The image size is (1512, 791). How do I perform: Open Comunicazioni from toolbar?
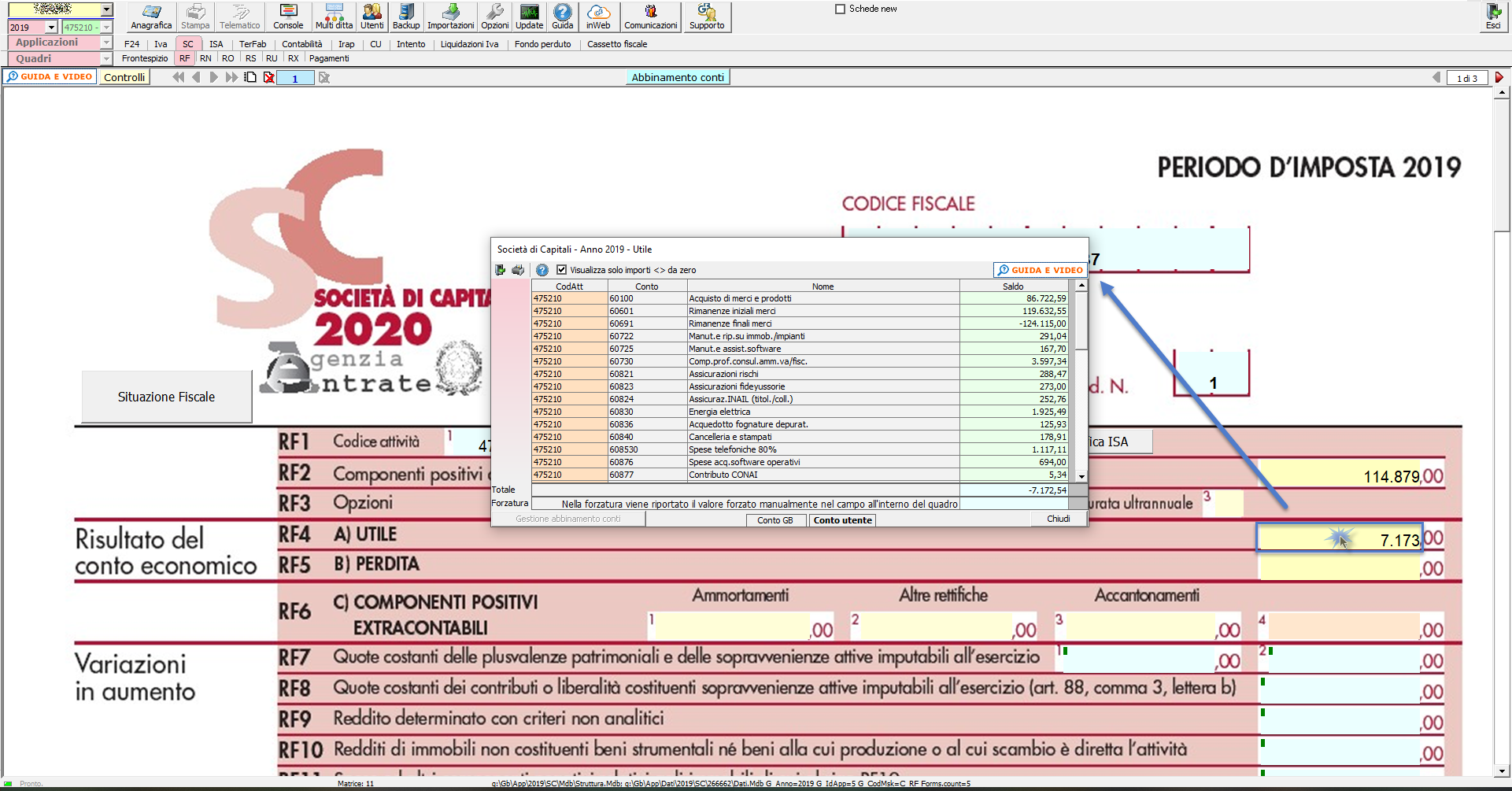point(651,17)
